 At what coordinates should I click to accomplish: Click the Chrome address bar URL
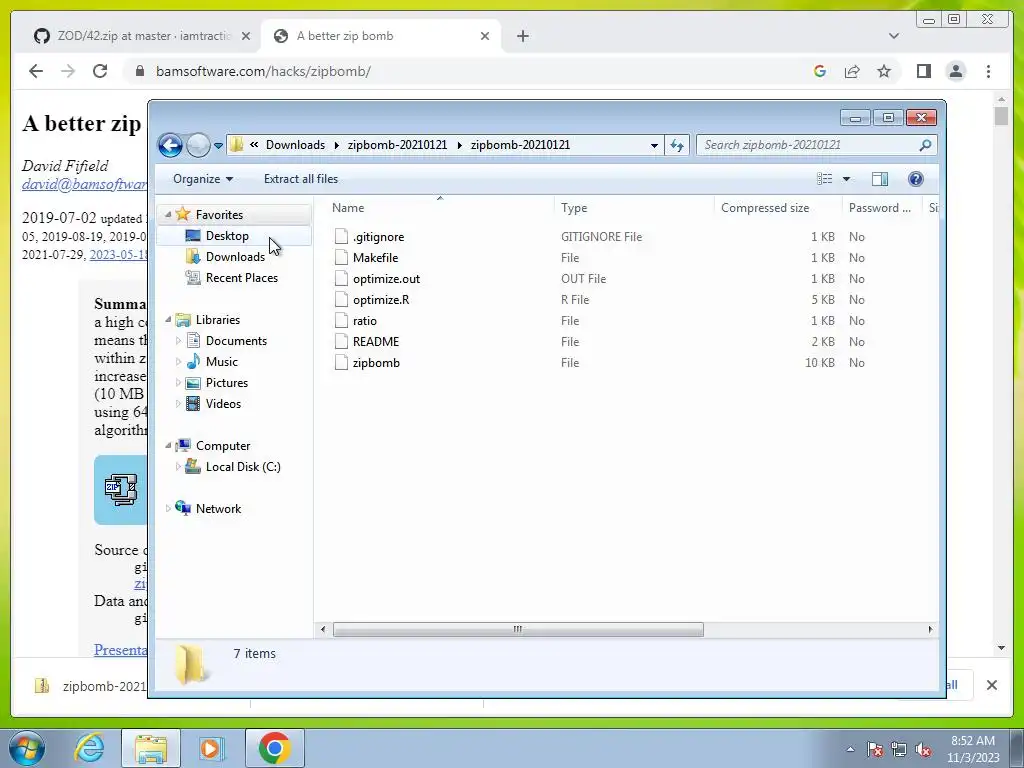pyautogui.click(x=263, y=71)
